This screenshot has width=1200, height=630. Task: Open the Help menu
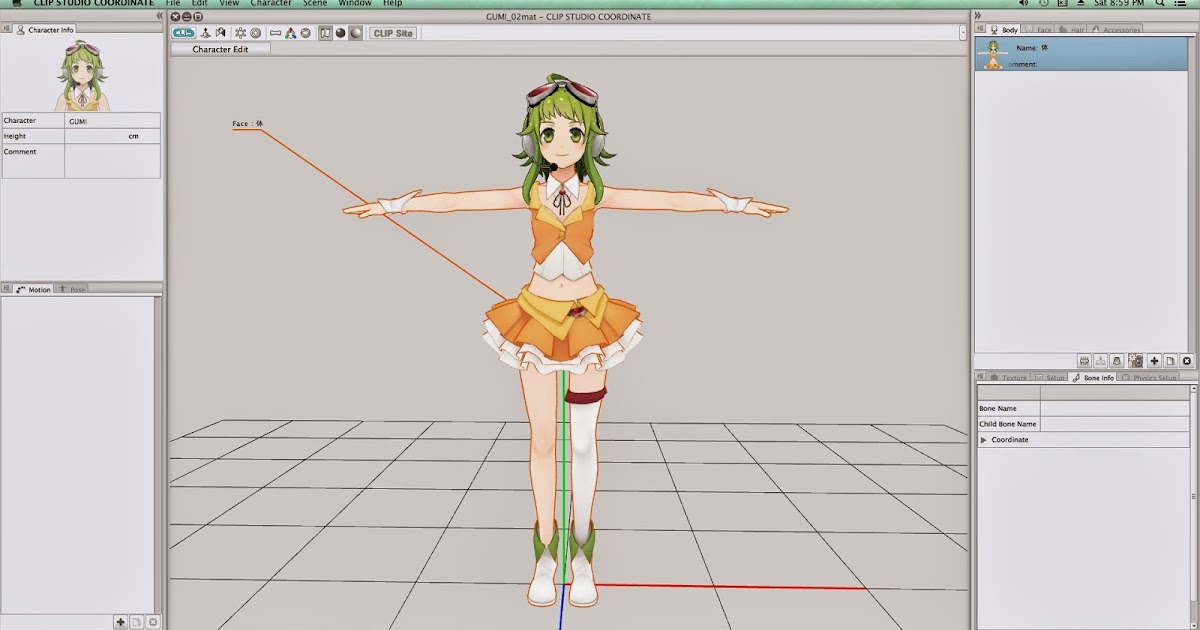point(392,3)
